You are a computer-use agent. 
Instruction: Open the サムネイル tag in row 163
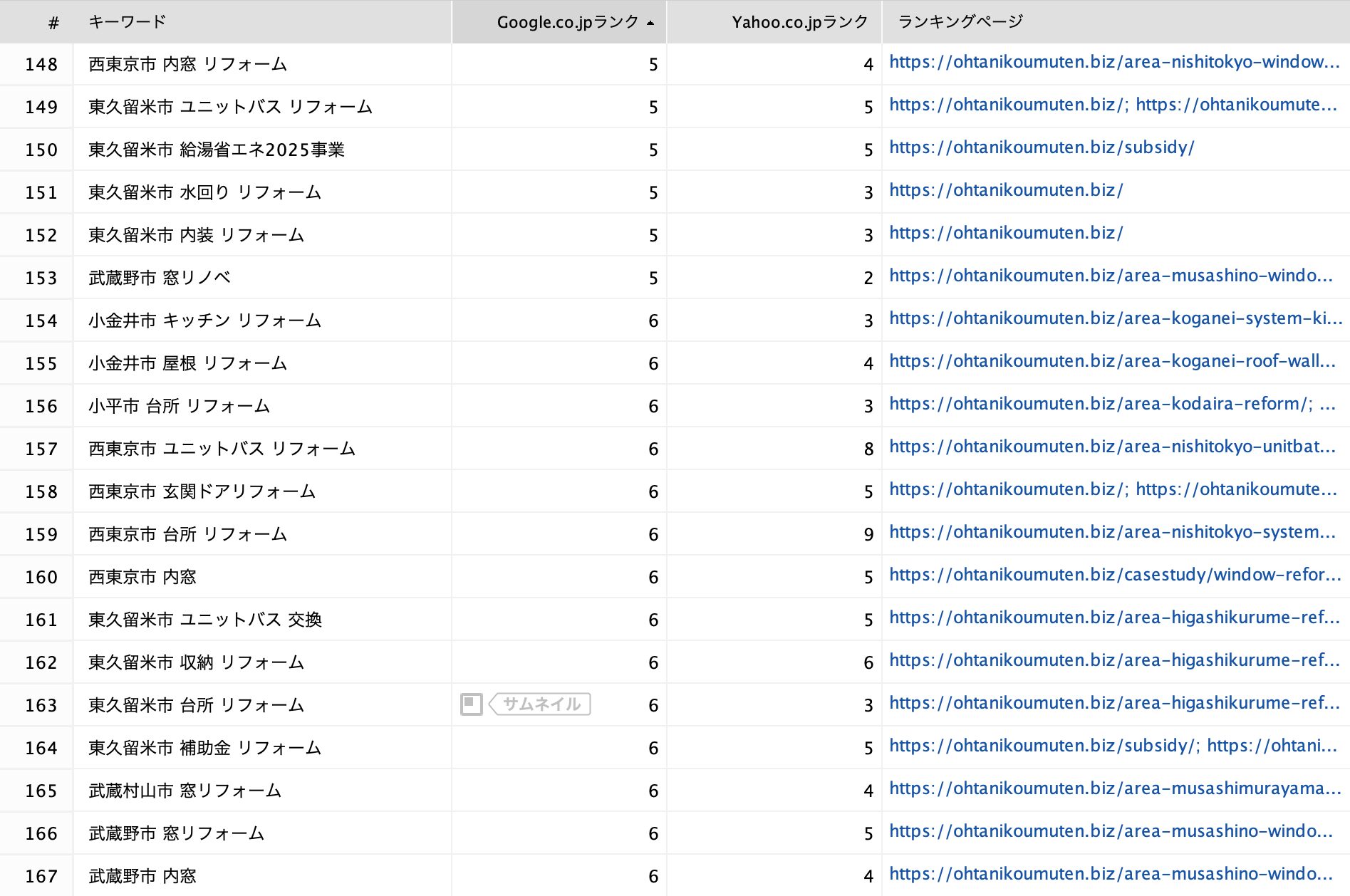541,704
